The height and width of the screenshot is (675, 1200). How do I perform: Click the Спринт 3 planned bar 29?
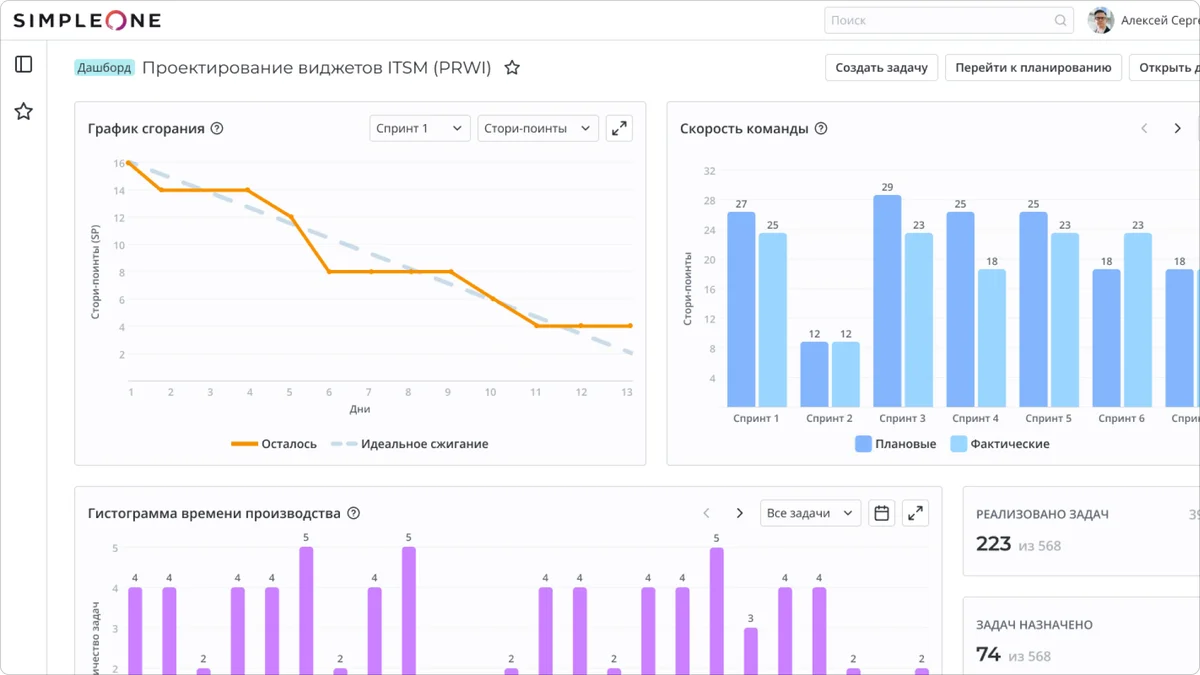(x=887, y=301)
